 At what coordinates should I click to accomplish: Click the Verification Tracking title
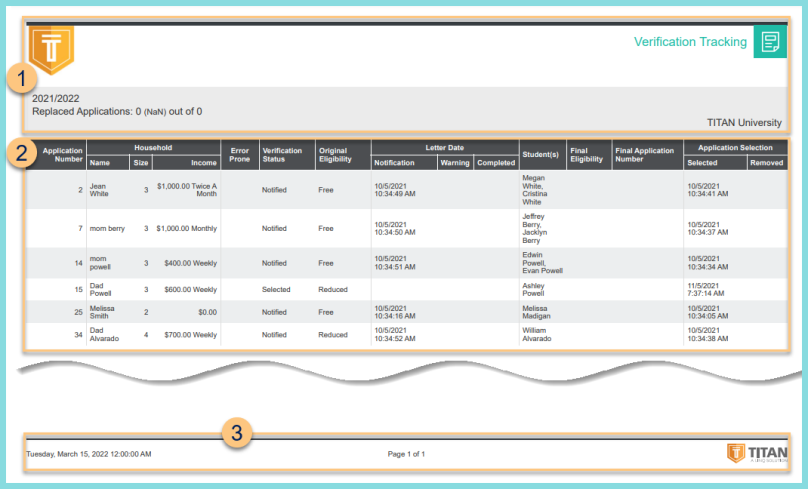tap(690, 42)
